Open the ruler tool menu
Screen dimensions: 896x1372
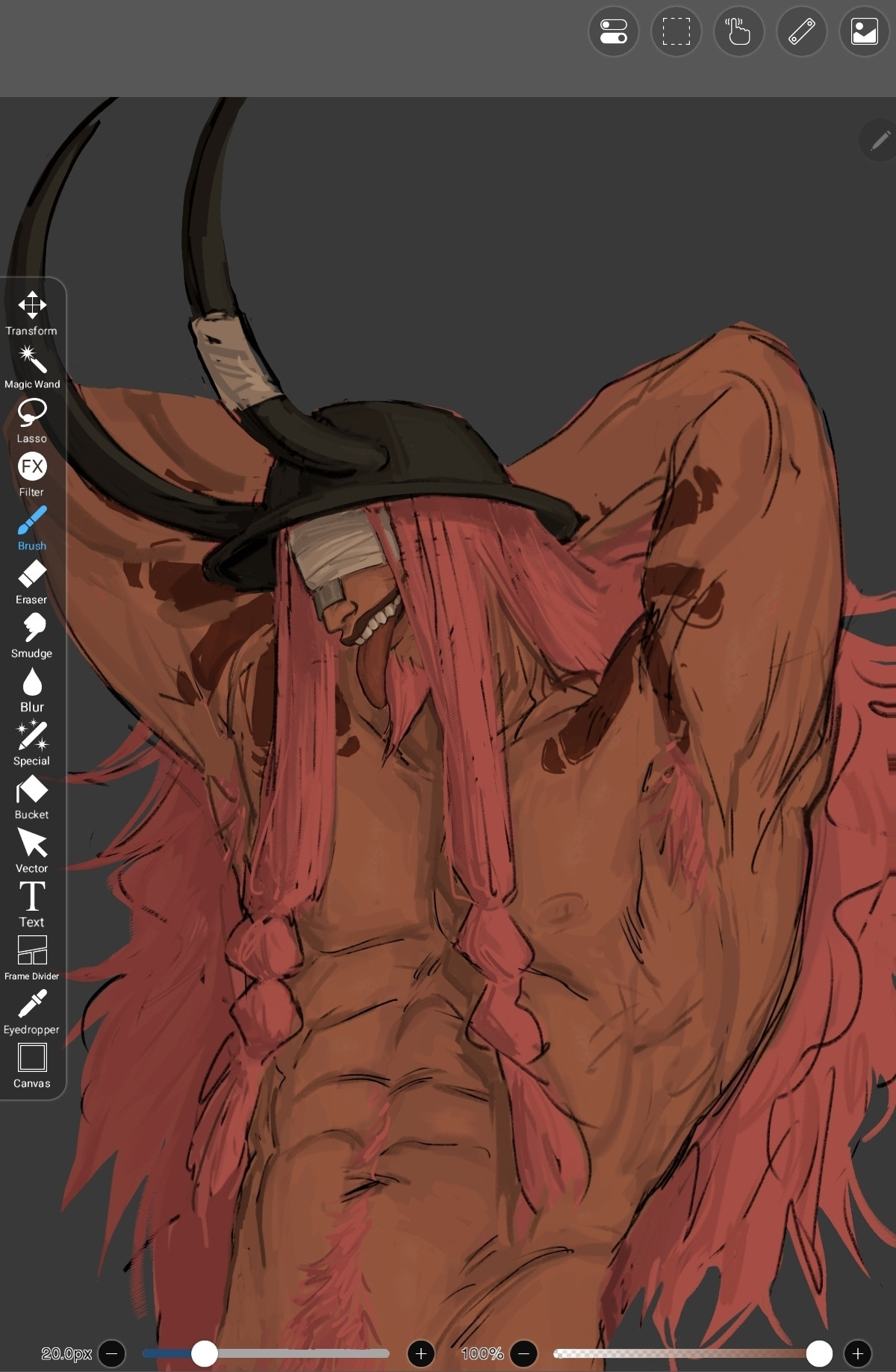[x=802, y=31]
